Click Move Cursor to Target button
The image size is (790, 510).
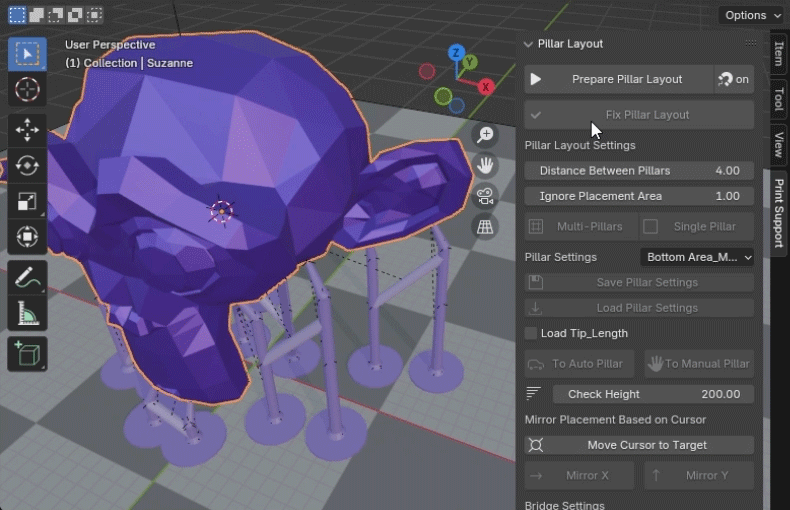pyautogui.click(x=639, y=445)
